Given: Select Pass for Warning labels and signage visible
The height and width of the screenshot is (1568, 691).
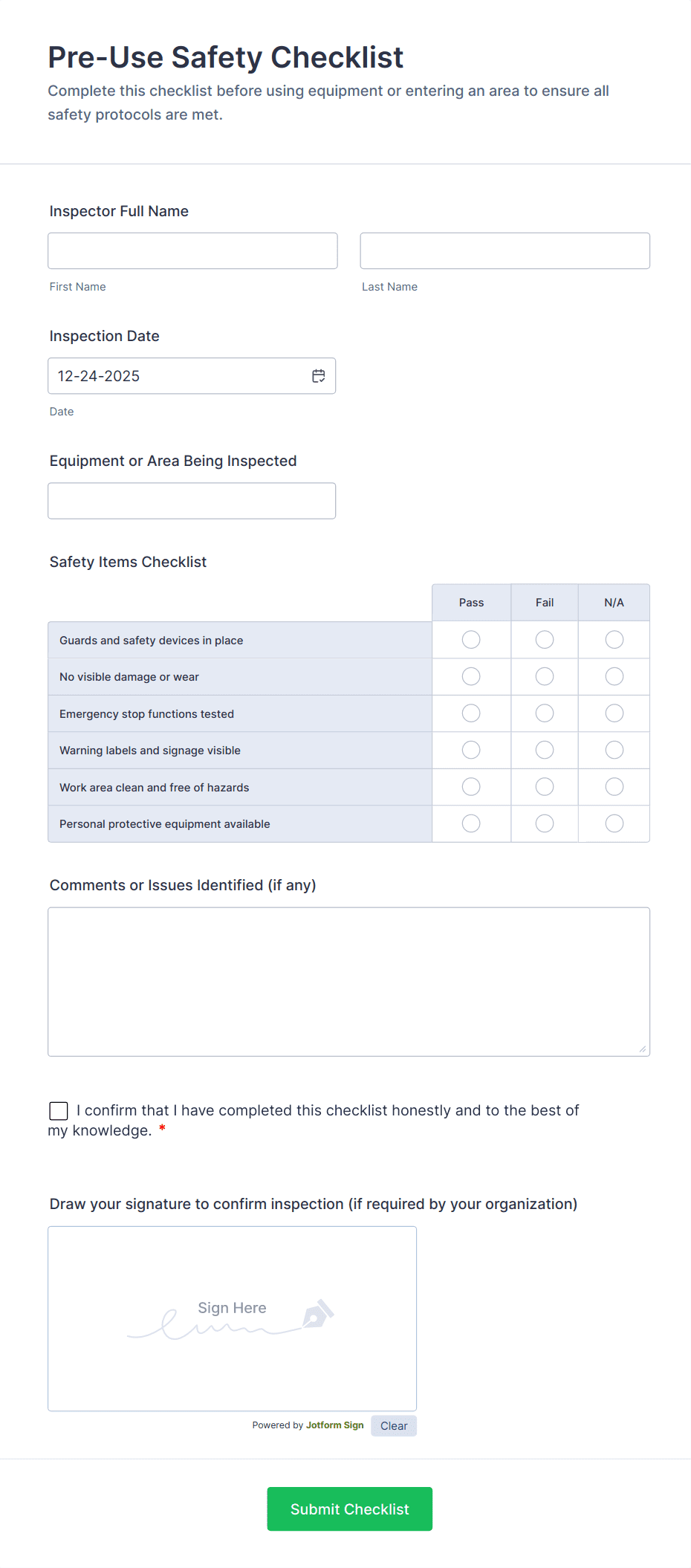Looking at the screenshot, I should tap(470, 750).
